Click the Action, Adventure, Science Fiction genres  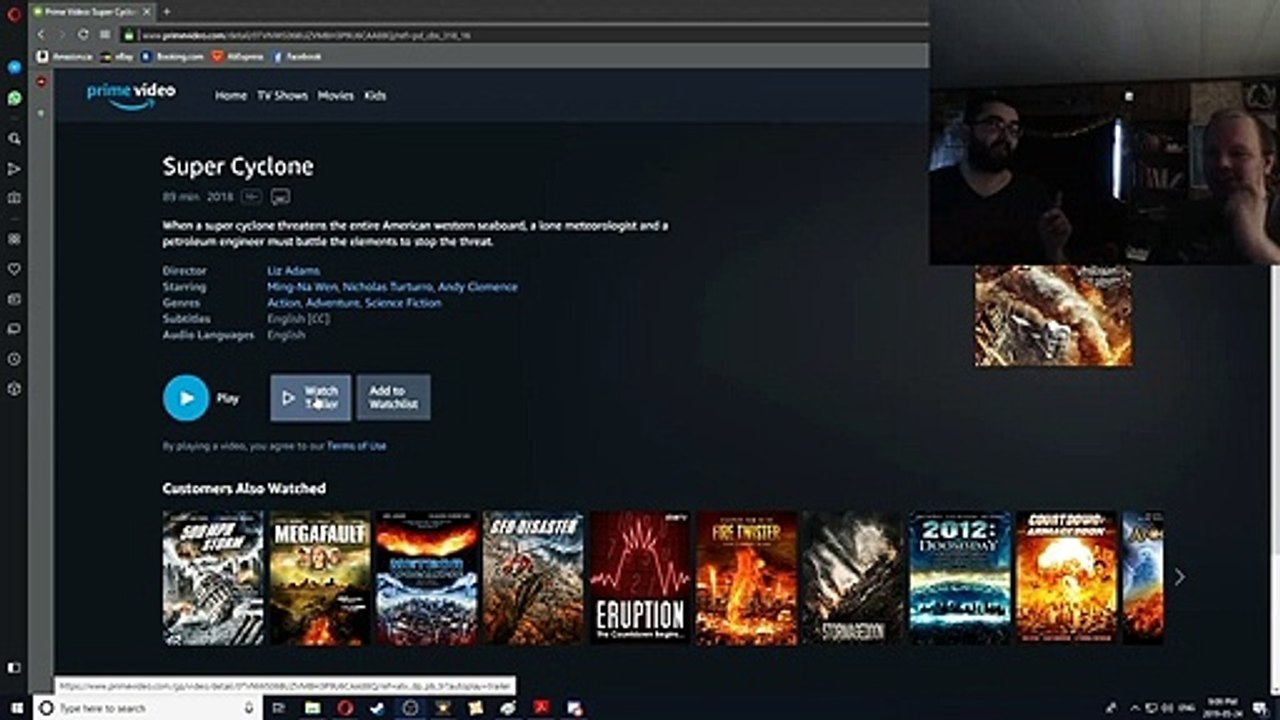coord(354,303)
